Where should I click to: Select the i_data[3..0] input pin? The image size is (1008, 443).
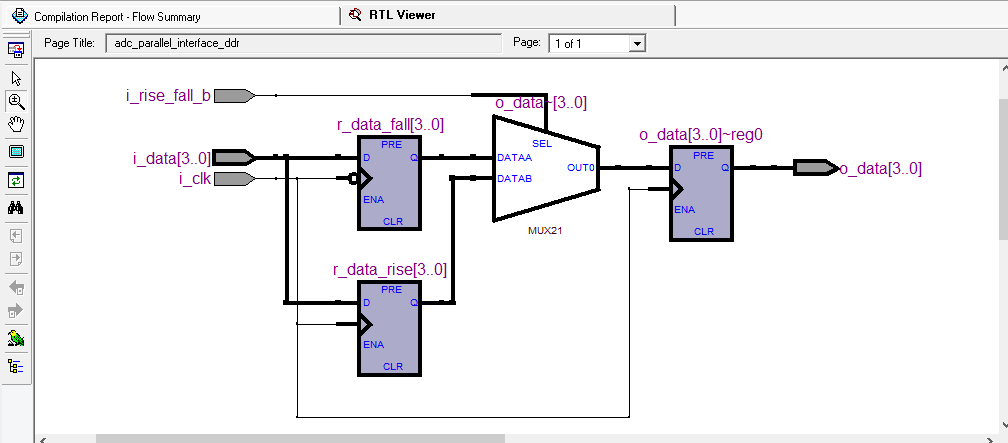click(x=234, y=157)
